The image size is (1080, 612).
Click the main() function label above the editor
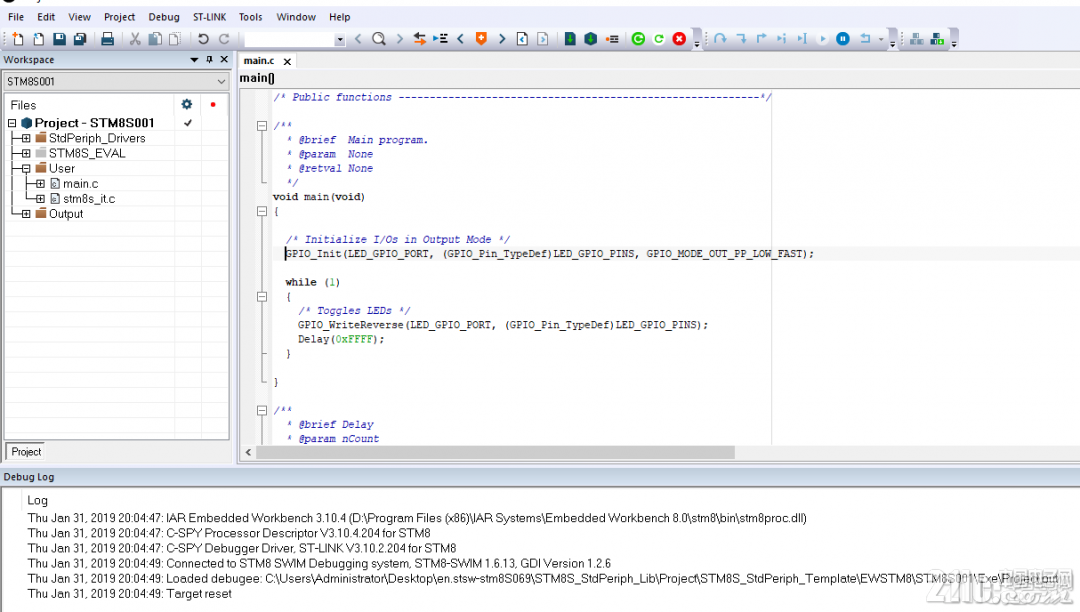click(257, 78)
